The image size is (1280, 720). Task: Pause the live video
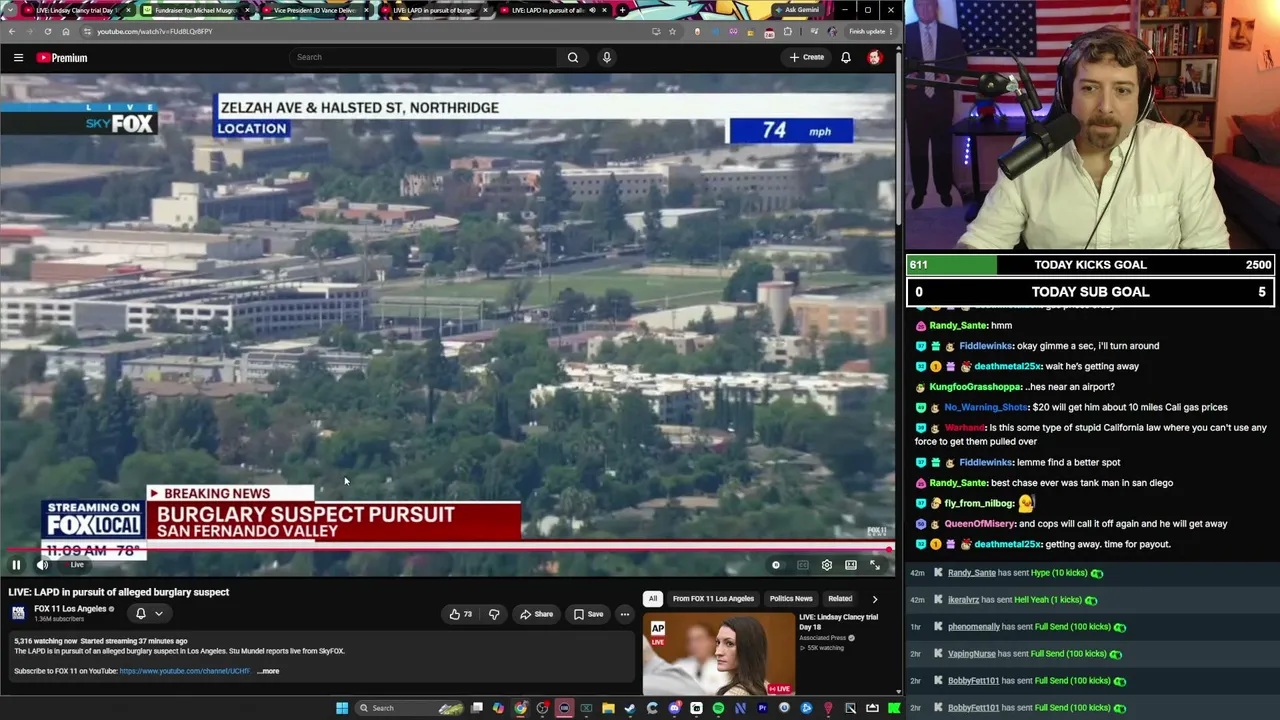pyautogui.click(x=16, y=565)
